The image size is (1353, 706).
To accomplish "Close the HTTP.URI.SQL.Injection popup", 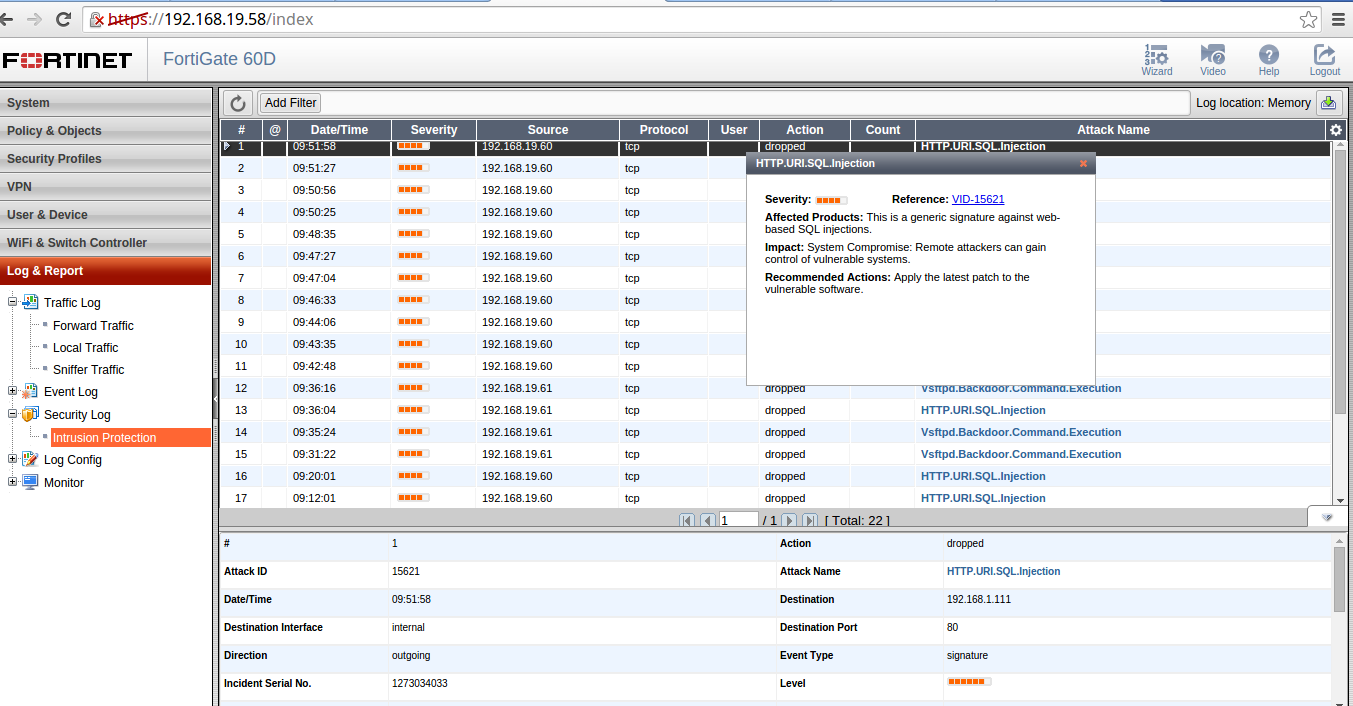I will tap(1083, 164).
